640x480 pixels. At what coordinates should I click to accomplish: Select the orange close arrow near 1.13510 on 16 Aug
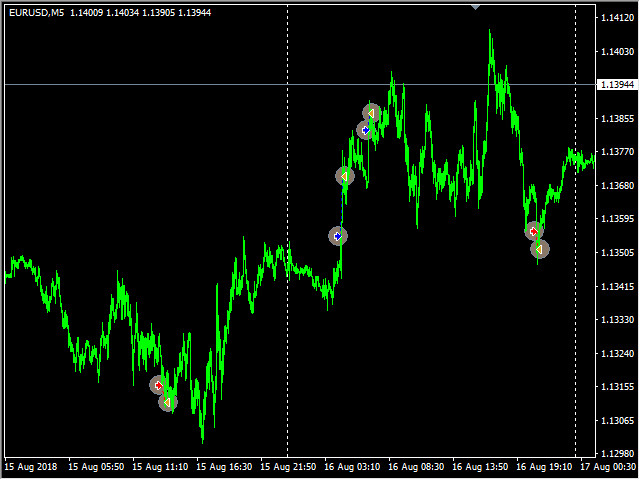pos(540,249)
